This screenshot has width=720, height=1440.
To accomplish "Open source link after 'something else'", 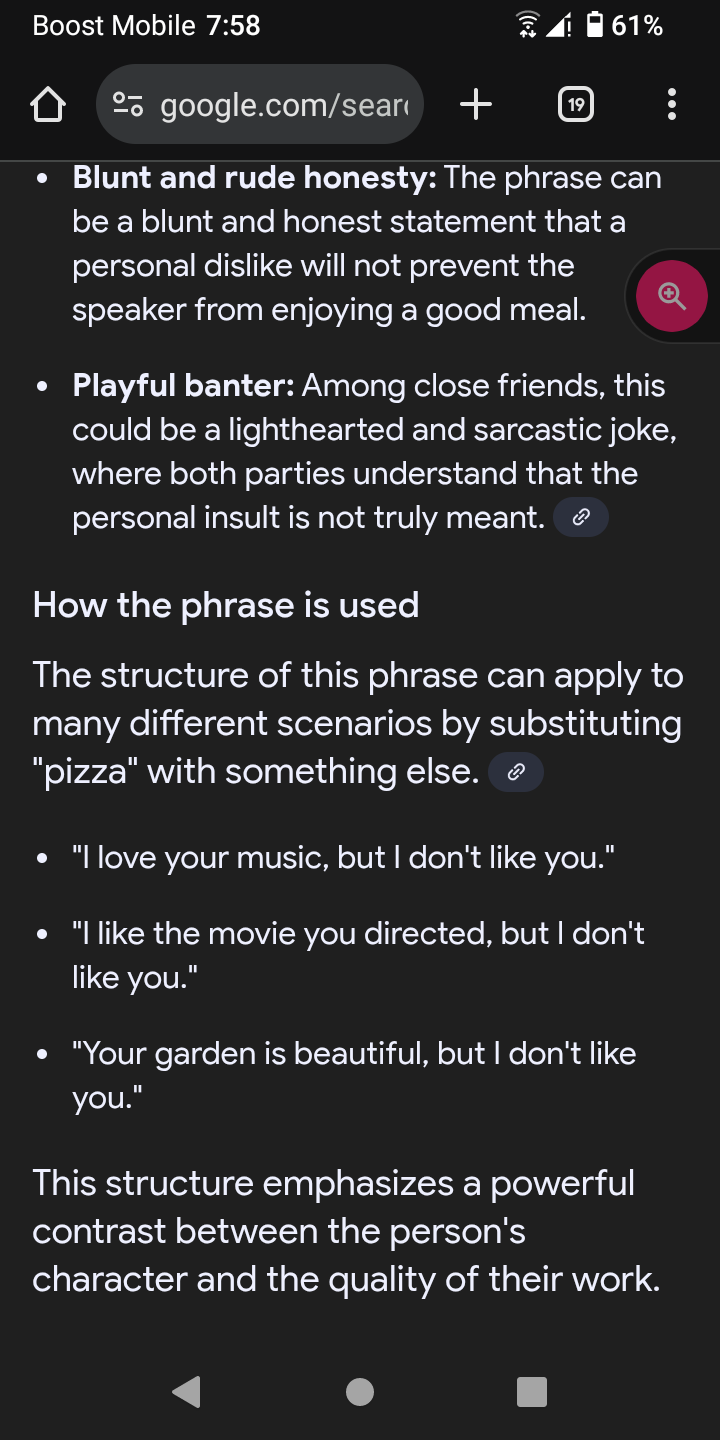I will pyautogui.click(x=516, y=772).
